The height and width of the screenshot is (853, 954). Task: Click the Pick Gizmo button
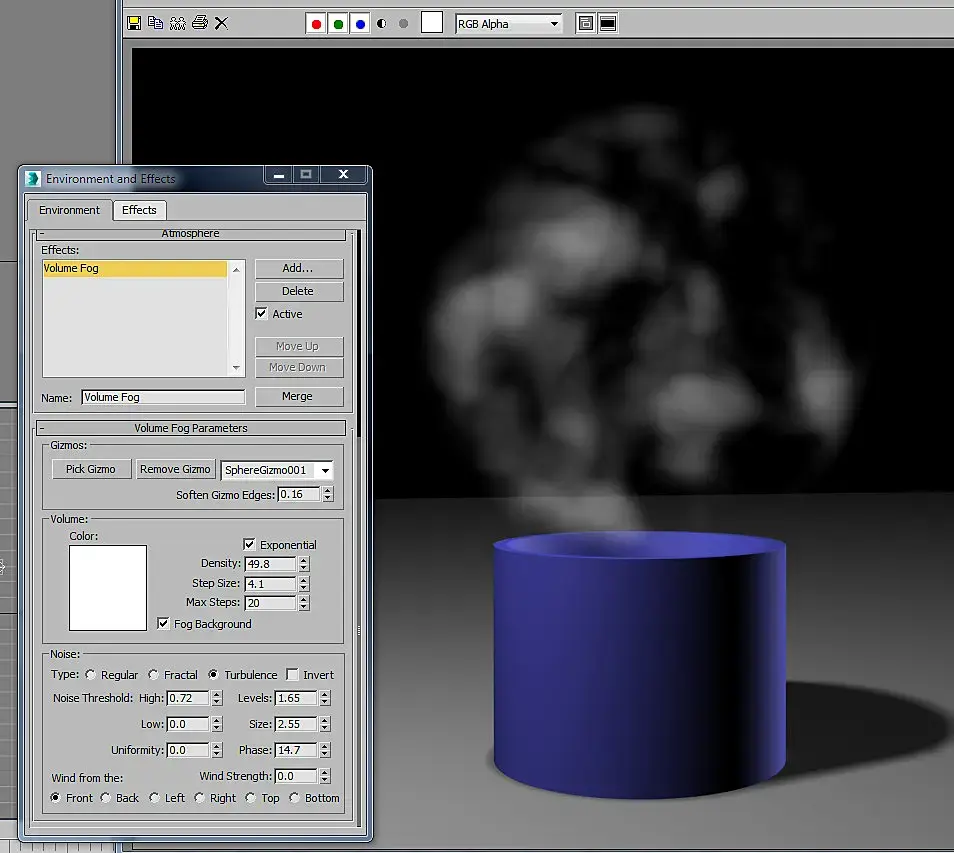pyautogui.click(x=91, y=469)
